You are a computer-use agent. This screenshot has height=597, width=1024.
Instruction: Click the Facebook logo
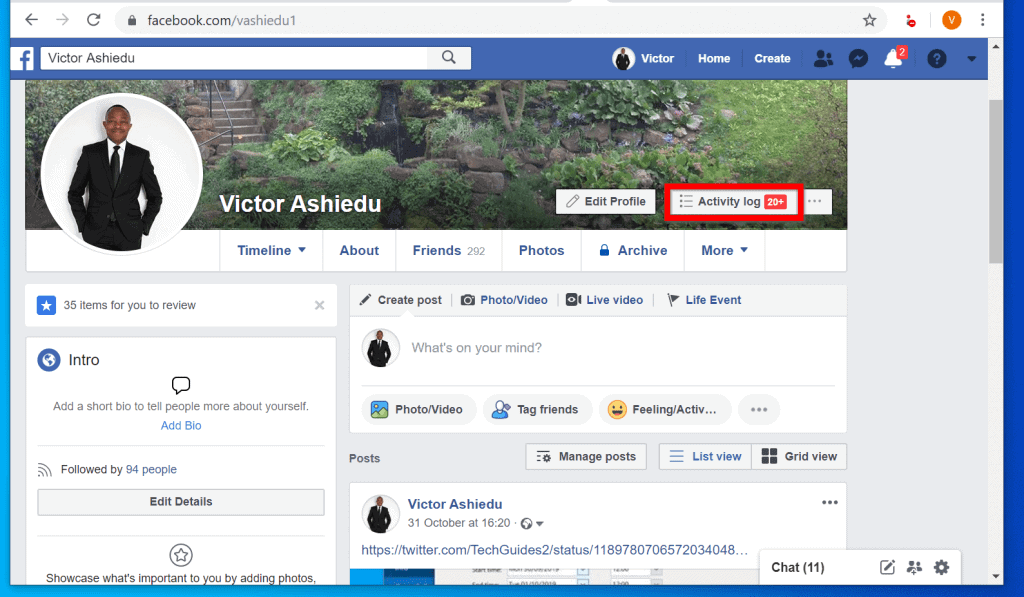[23, 59]
